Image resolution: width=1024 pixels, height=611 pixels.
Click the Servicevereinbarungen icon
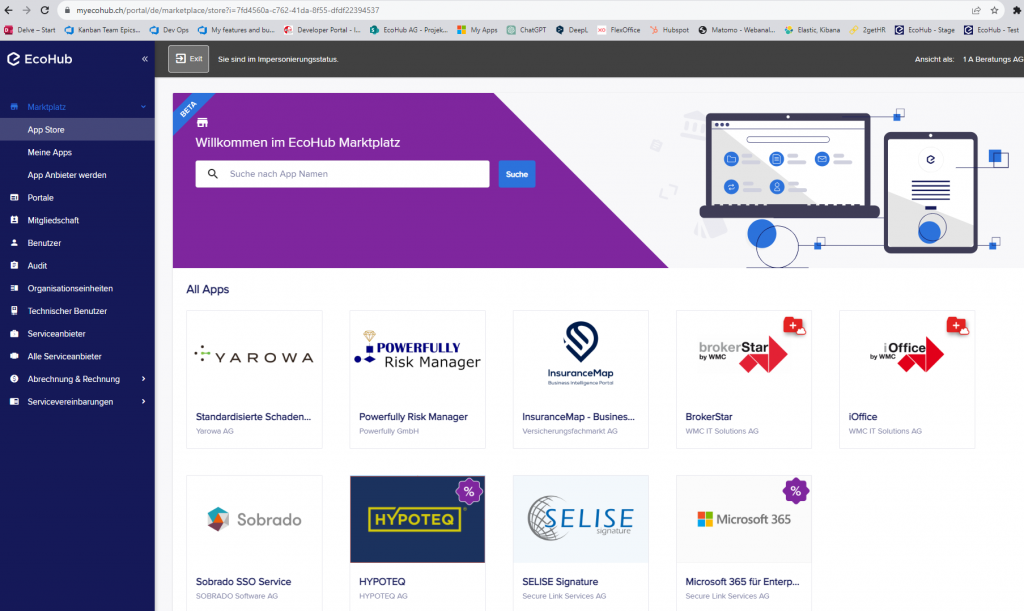click(14, 401)
